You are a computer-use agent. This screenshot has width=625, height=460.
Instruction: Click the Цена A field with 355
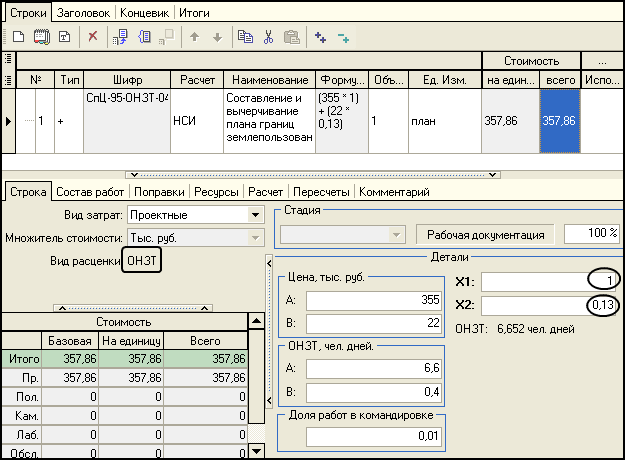click(x=374, y=301)
